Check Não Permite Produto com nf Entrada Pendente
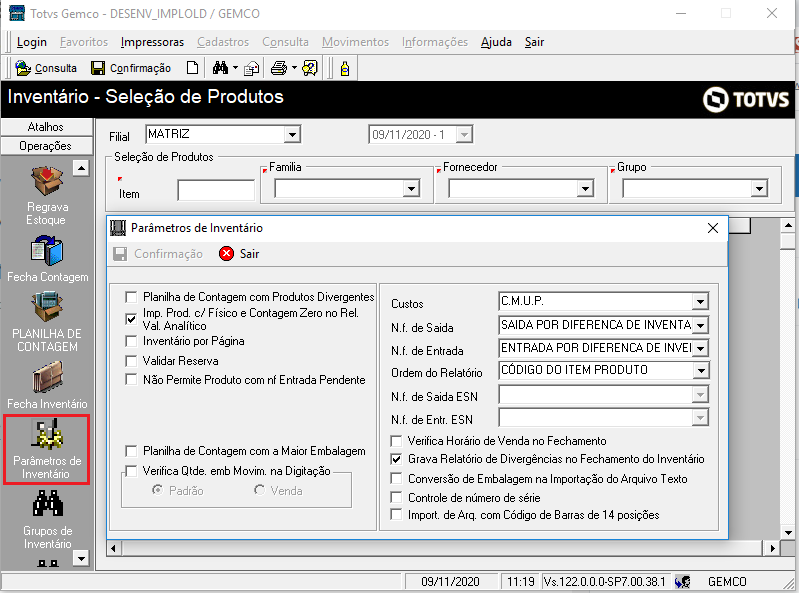799x593 pixels. (x=131, y=380)
